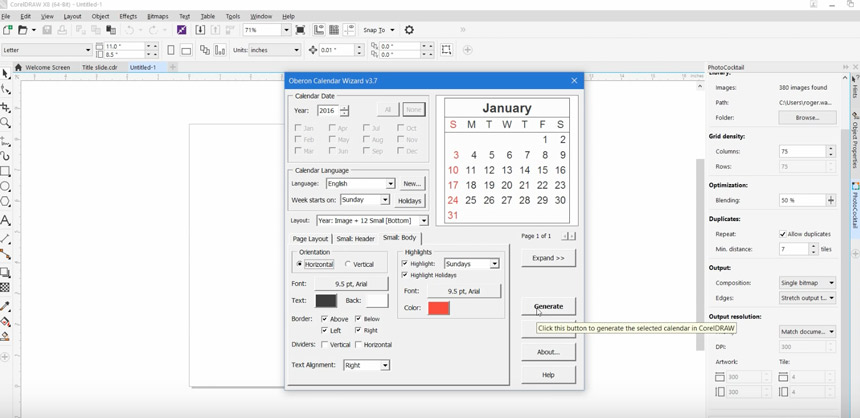Viewport: 860px width, 418px height.
Task: Enable Vertical dividers checkbox
Action: pos(325,344)
